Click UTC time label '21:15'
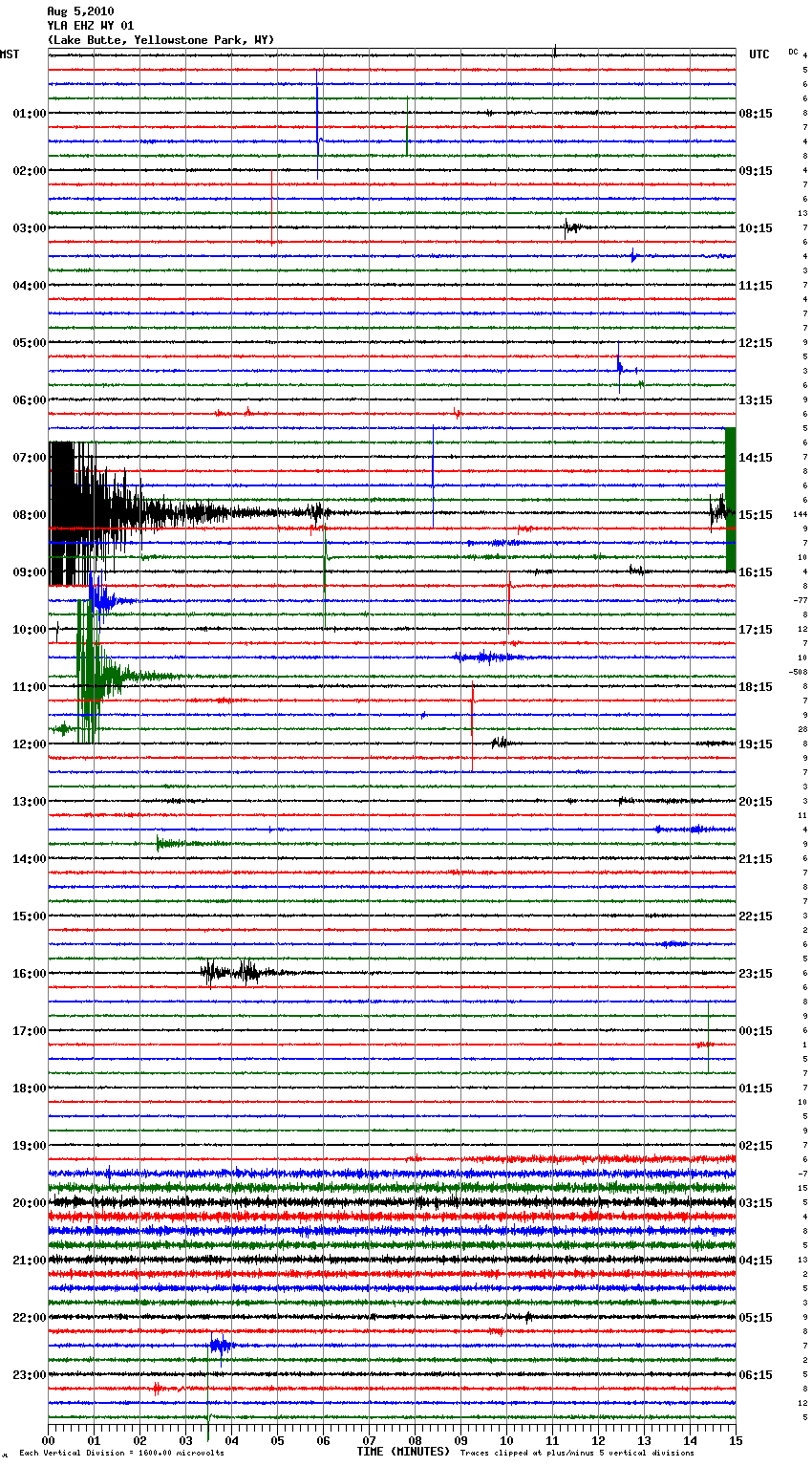The image size is (812, 1466). click(756, 859)
